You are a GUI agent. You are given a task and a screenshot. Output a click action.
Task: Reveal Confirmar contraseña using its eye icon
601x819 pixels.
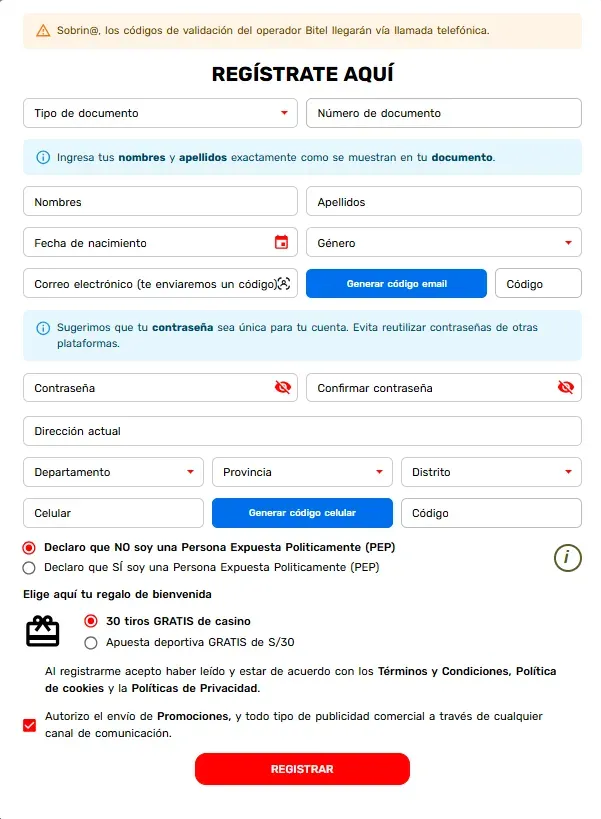pos(566,387)
